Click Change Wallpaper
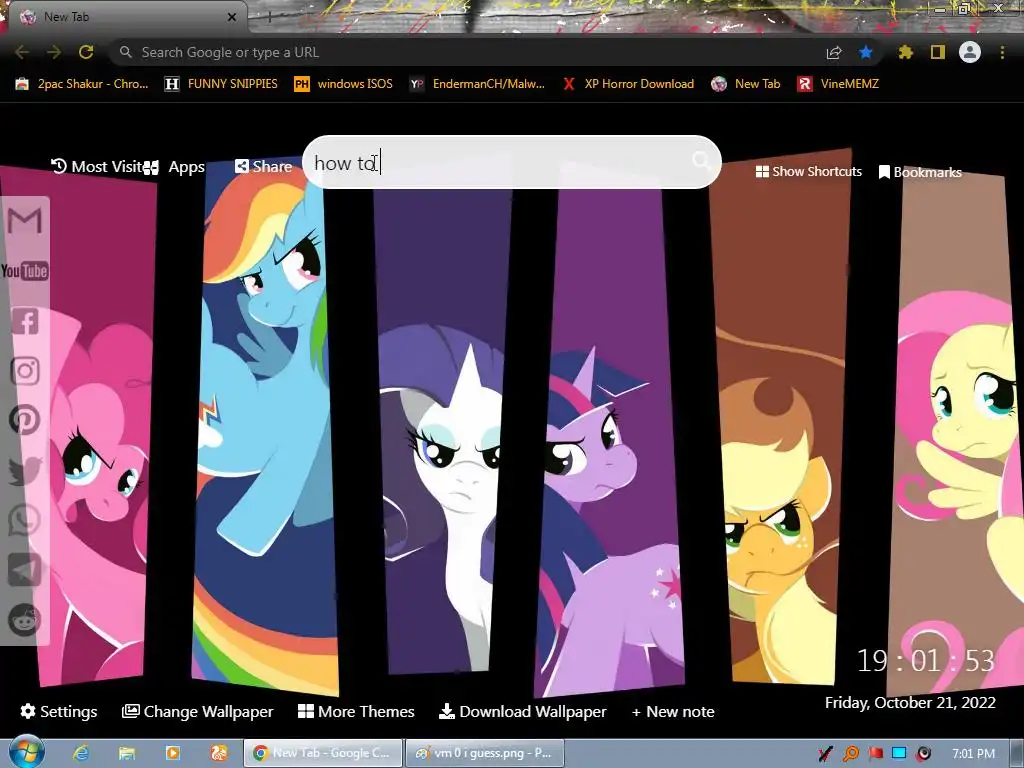Screen dimensions: 1024x768 (198, 711)
